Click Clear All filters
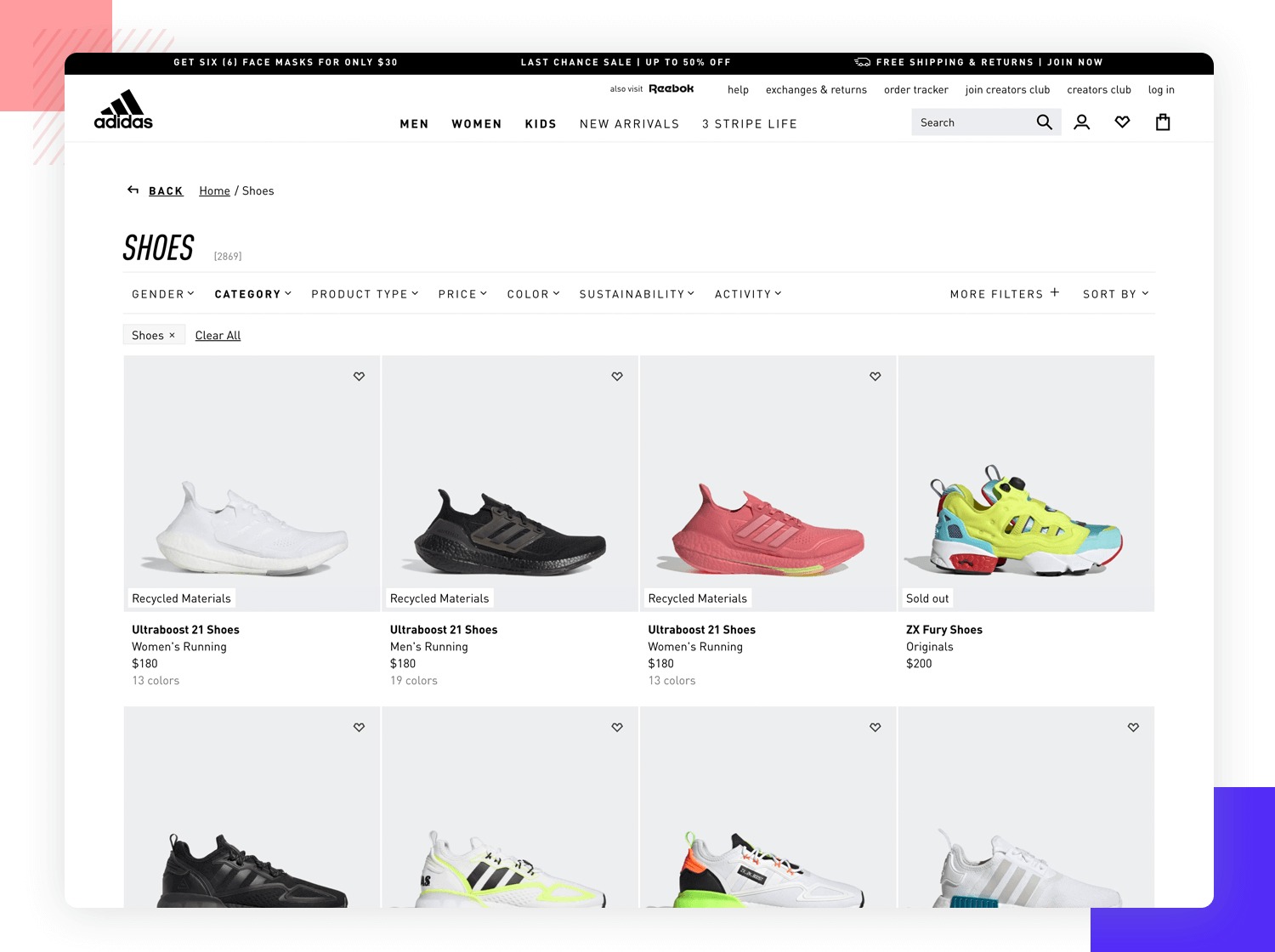1275x952 pixels. click(218, 336)
